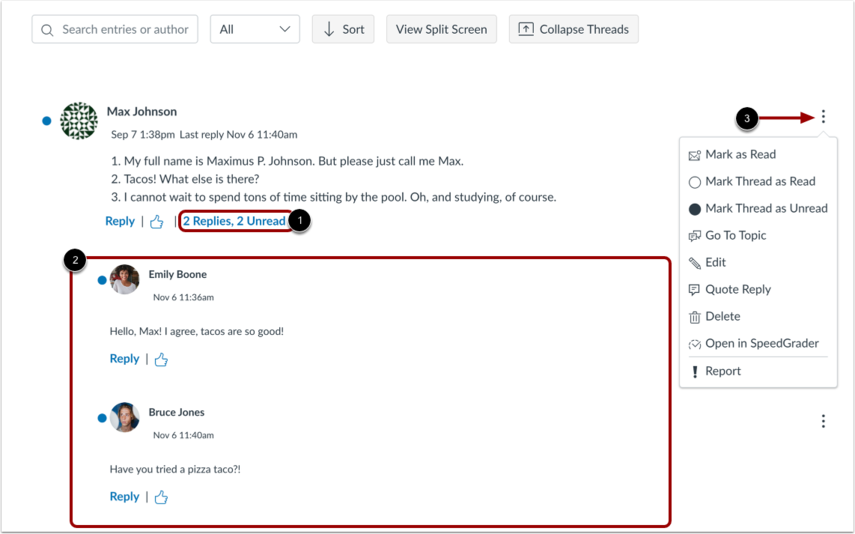Like Max Johnson's post with thumbs-up icon
This screenshot has height=534, width=855.
click(156, 221)
